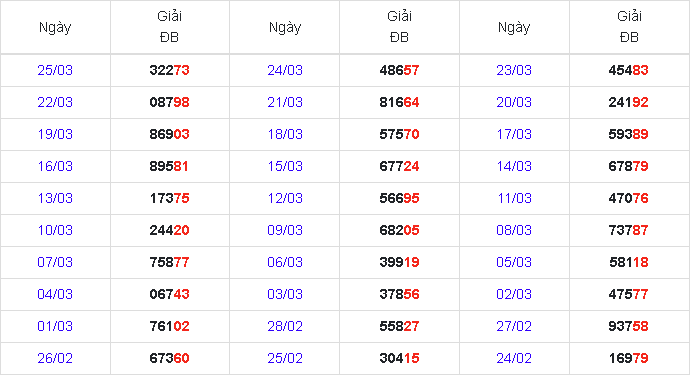
Task: Open the 02/03 date link
Action: (x=514, y=294)
